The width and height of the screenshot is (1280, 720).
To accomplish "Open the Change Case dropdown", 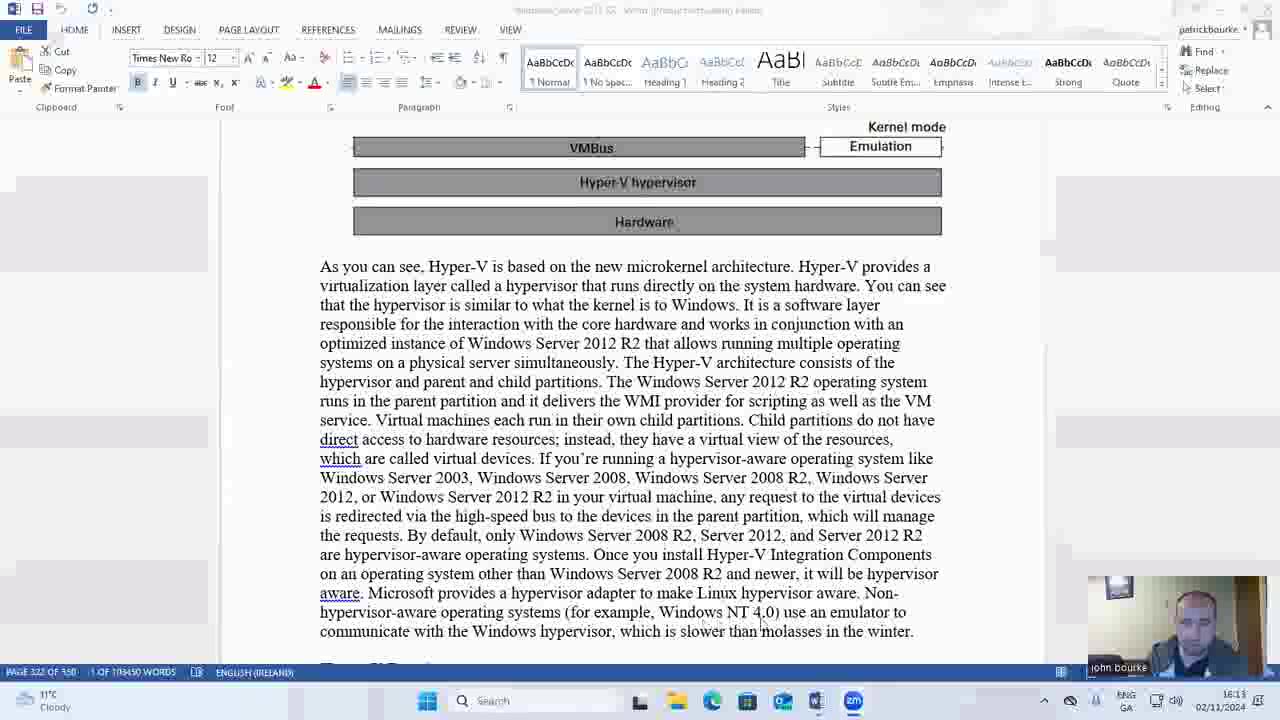I will pos(292,58).
